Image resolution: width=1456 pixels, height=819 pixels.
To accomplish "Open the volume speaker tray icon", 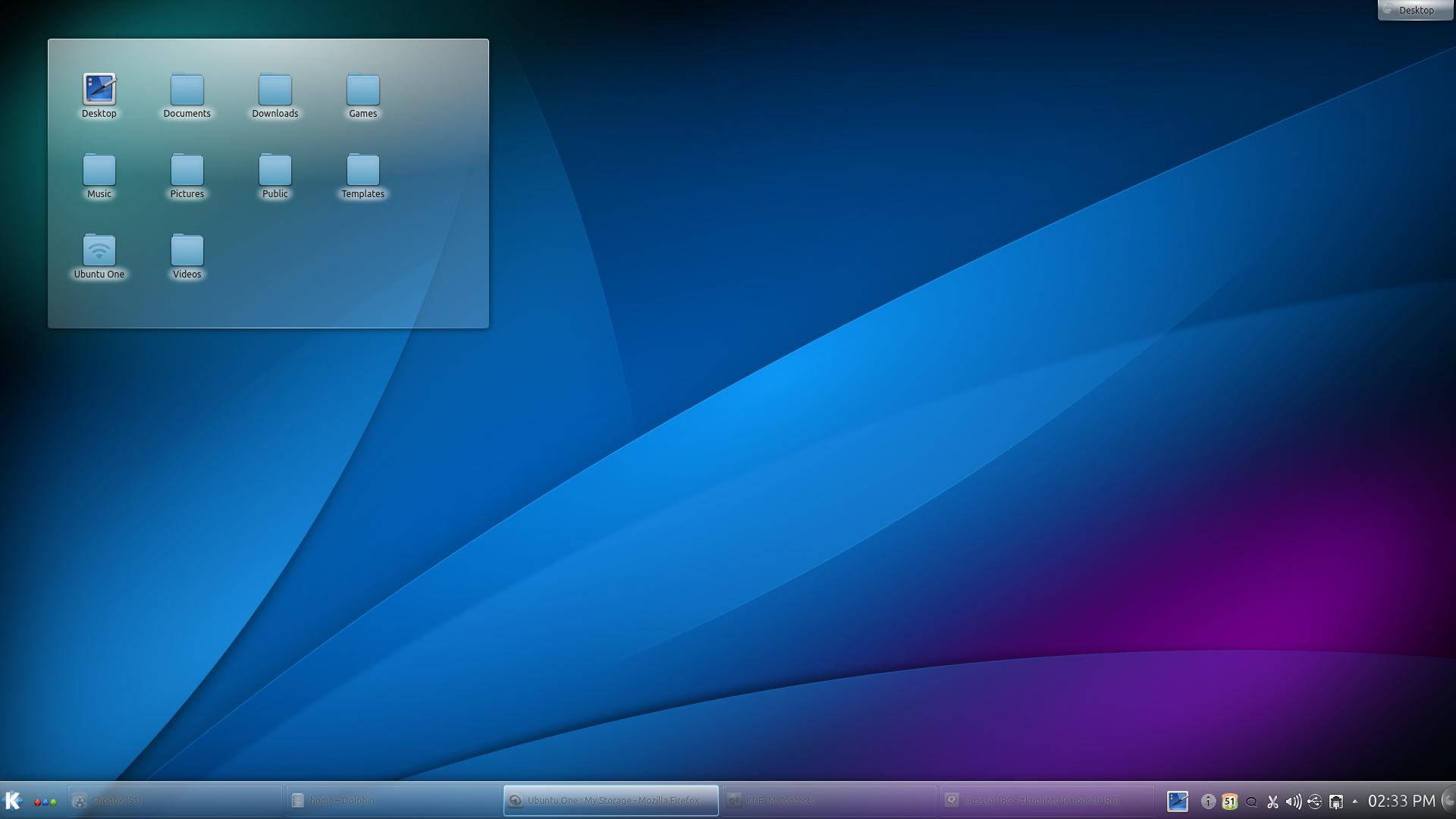I will (1293, 802).
